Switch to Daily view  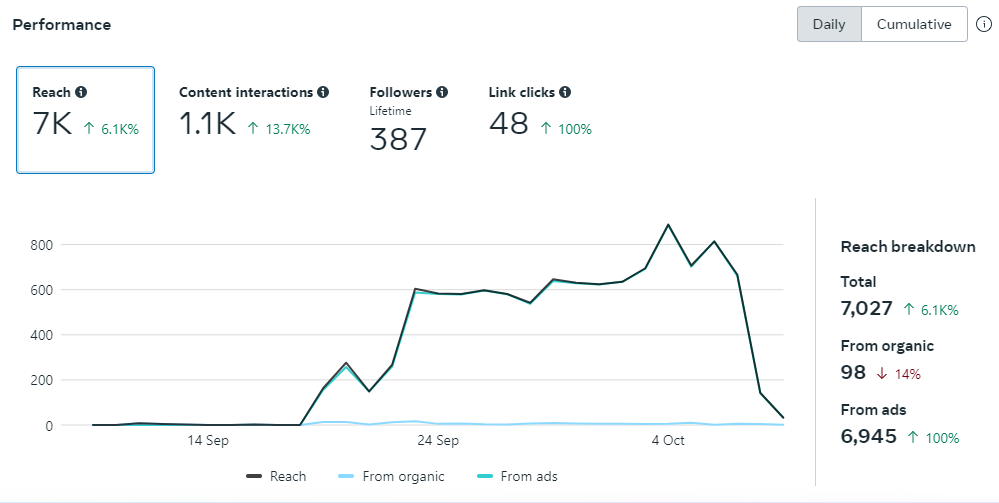point(829,24)
